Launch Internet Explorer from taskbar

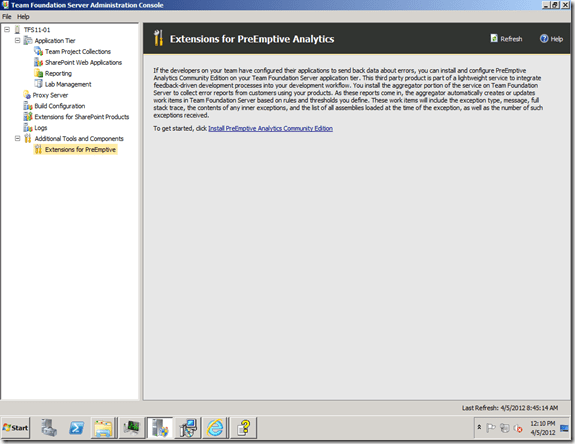coord(216,428)
